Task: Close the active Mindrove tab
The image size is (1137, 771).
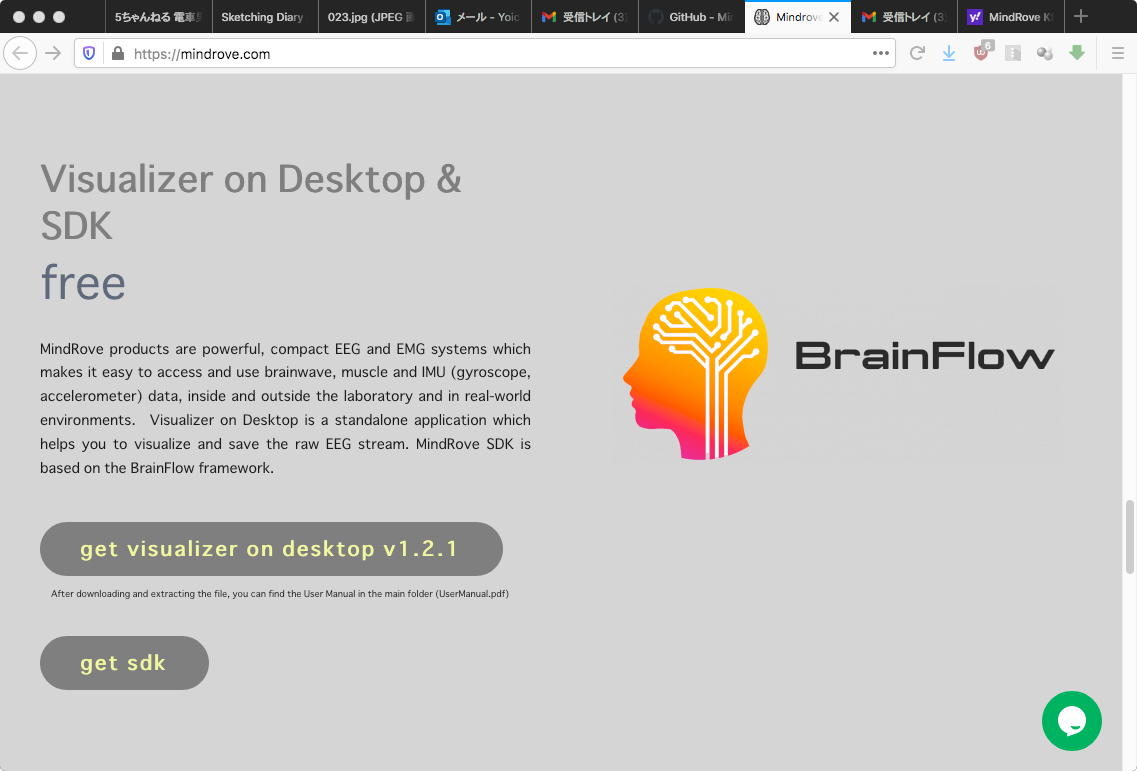Action: [834, 17]
